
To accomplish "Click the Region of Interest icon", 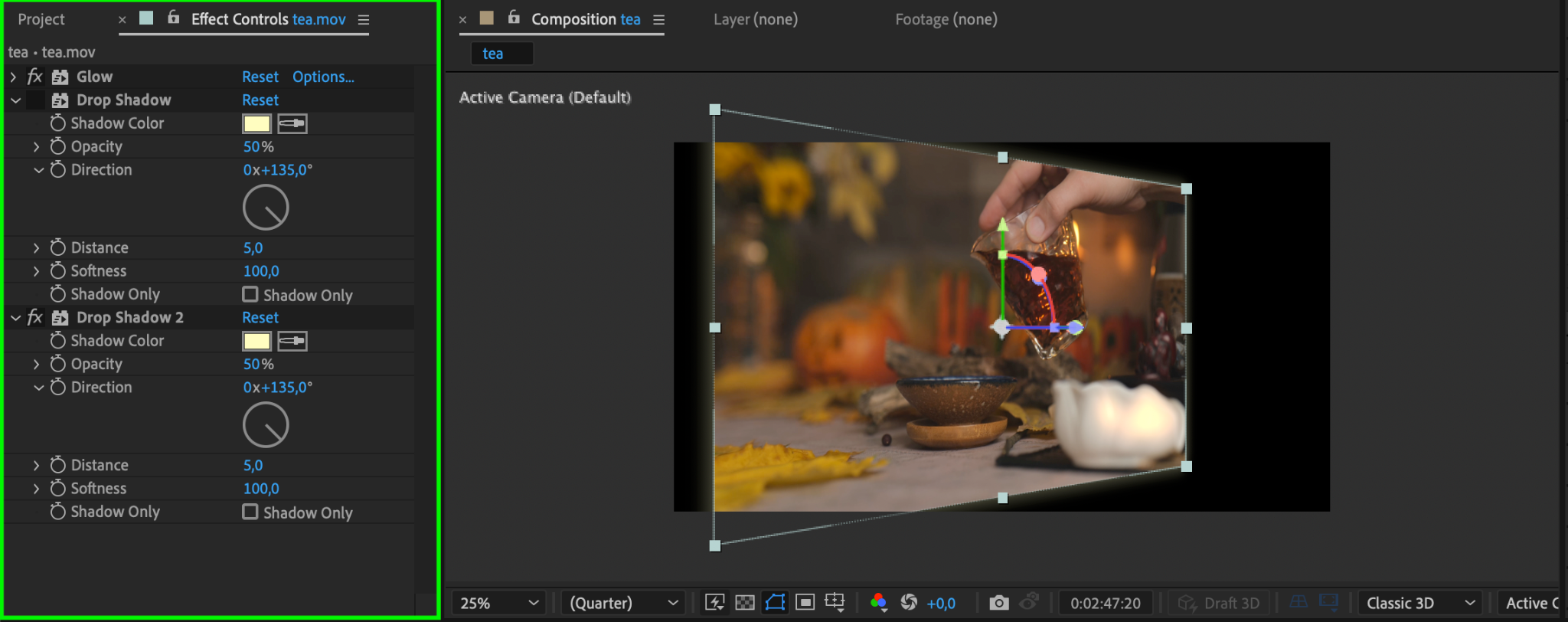I will pyautogui.click(x=805, y=603).
